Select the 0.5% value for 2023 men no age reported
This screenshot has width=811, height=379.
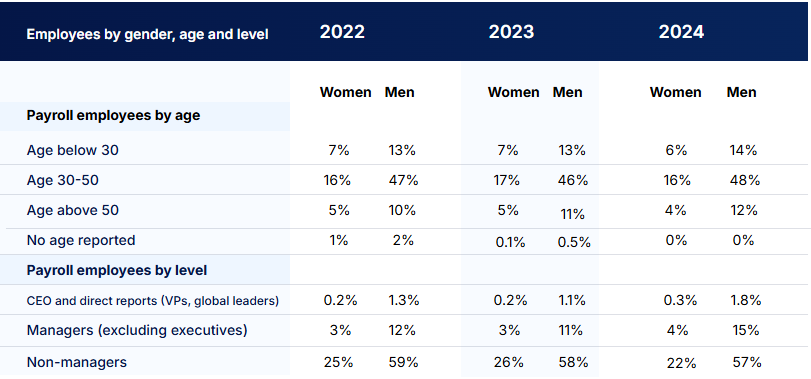(572, 242)
